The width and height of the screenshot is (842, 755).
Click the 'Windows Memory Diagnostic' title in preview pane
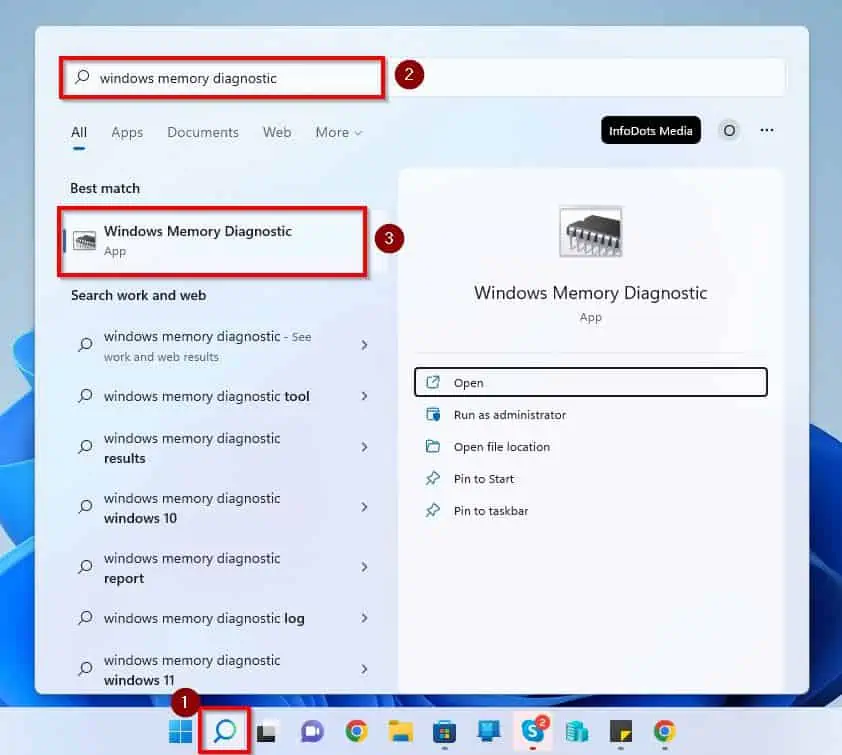click(x=590, y=293)
